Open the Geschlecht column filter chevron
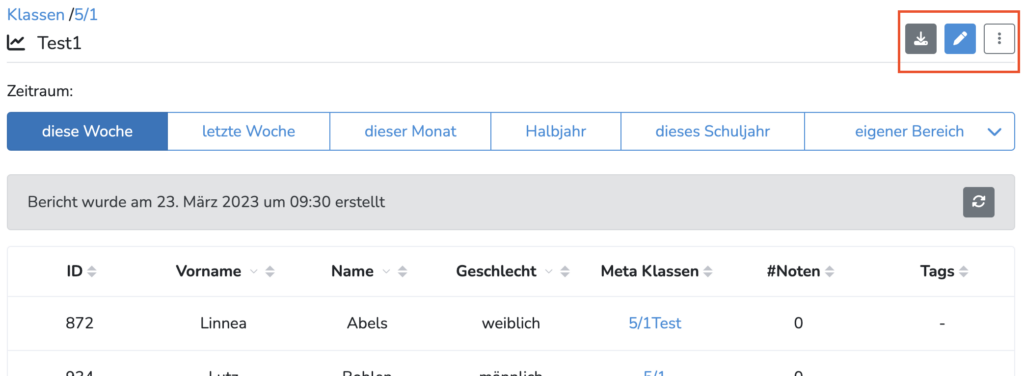The image size is (1024, 376). click(549, 272)
